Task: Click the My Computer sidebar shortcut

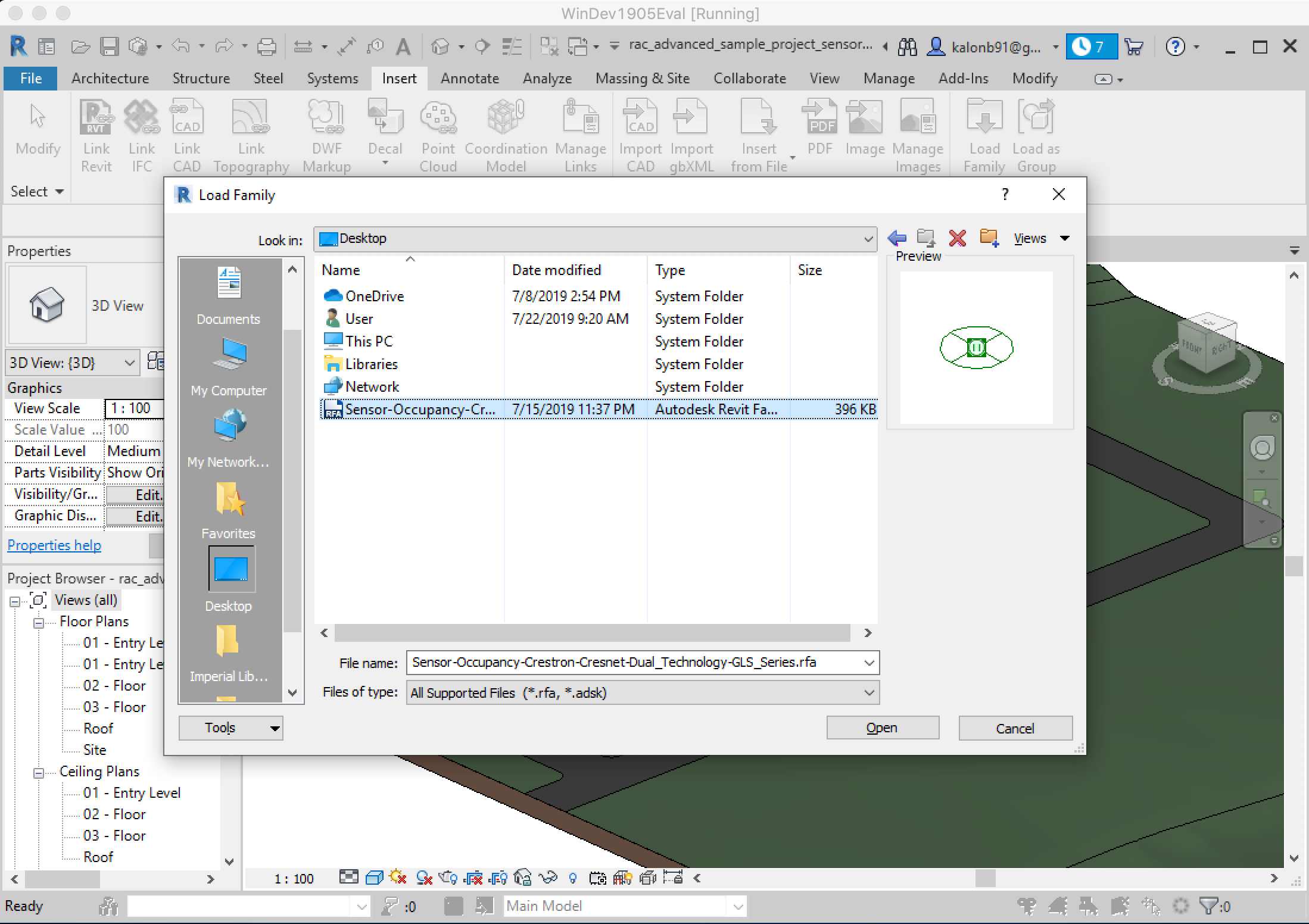Action: point(229,364)
